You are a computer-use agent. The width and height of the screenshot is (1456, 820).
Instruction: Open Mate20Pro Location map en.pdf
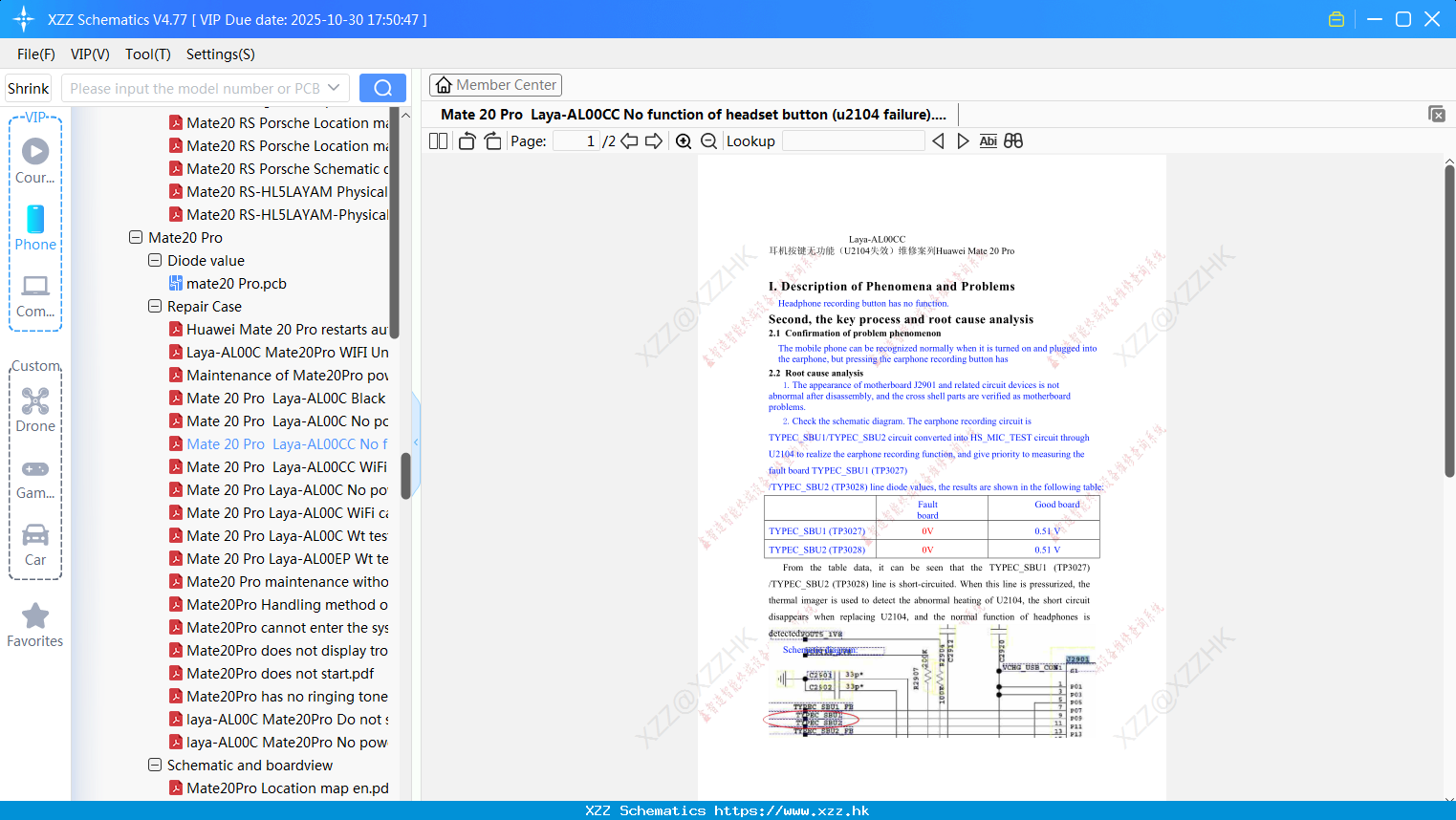(278, 788)
